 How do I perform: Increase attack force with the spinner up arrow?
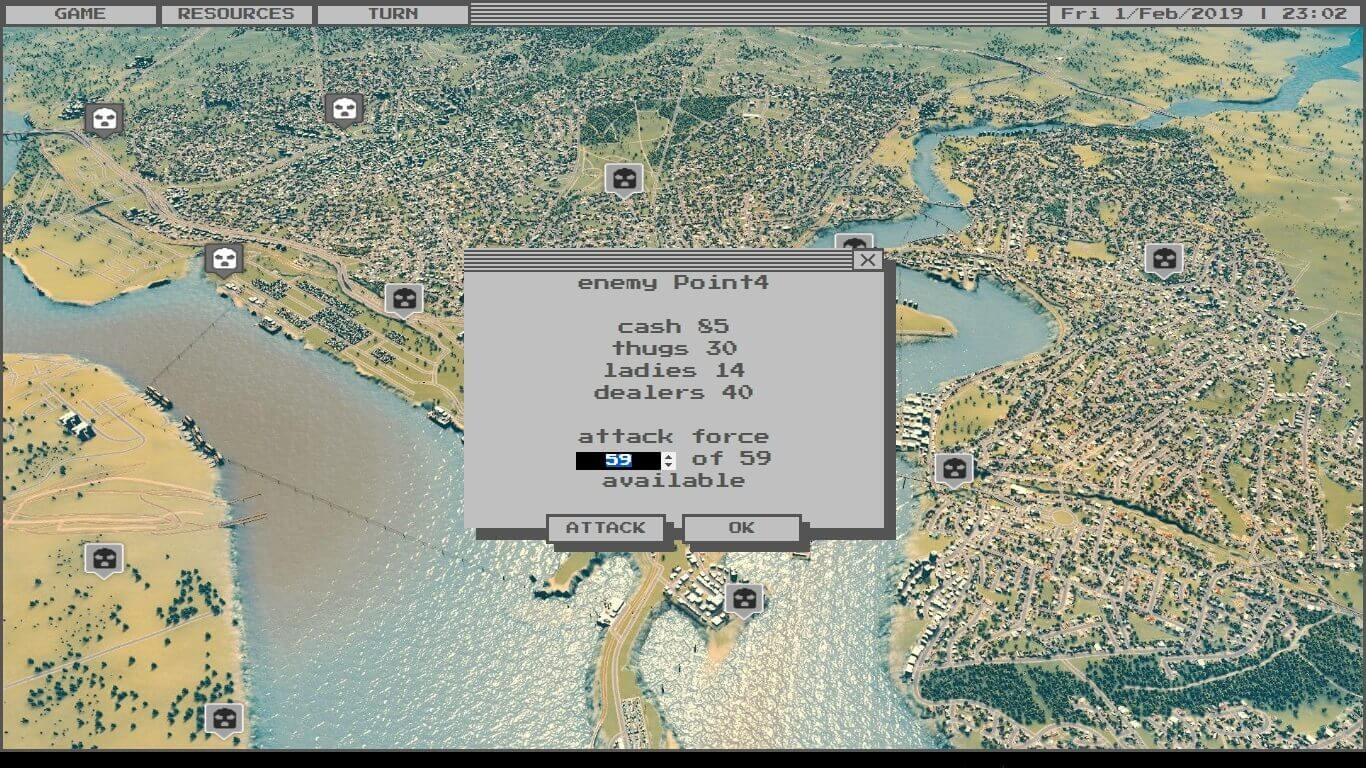[x=669, y=457]
